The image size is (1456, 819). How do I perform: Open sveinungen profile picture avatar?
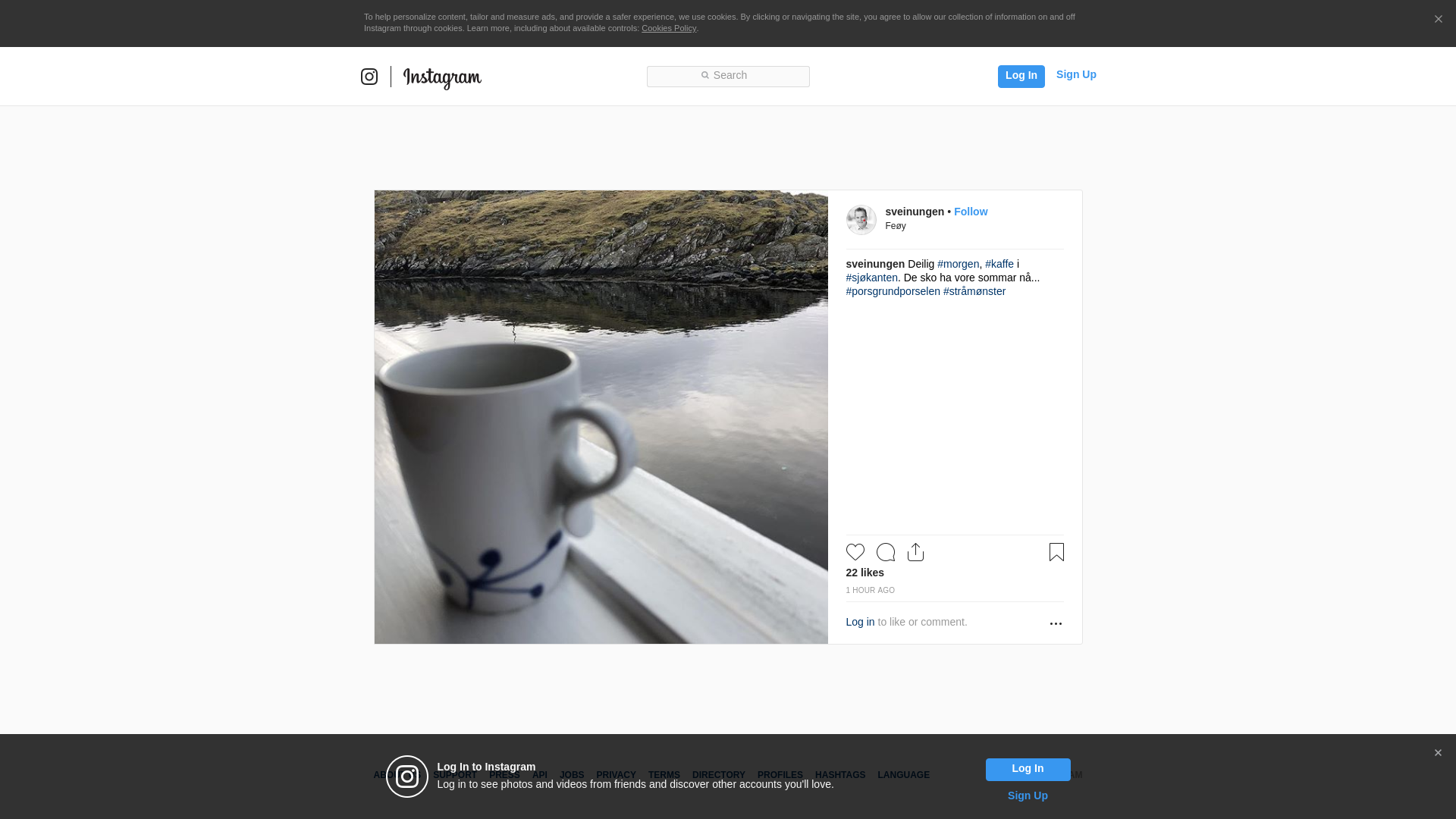pos(861,220)
